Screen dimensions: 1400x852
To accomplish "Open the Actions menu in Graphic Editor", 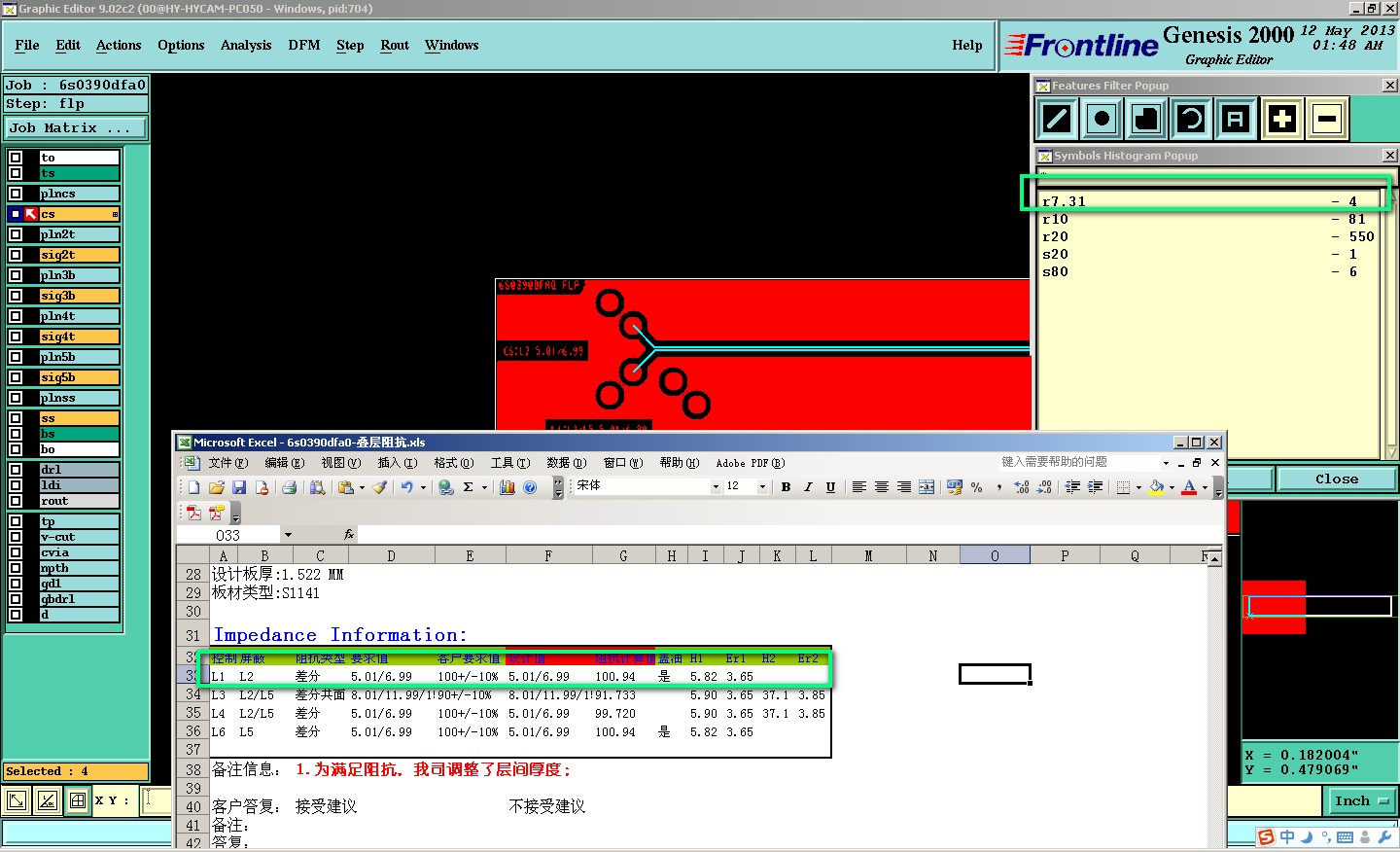I will [x=119, y=46].
